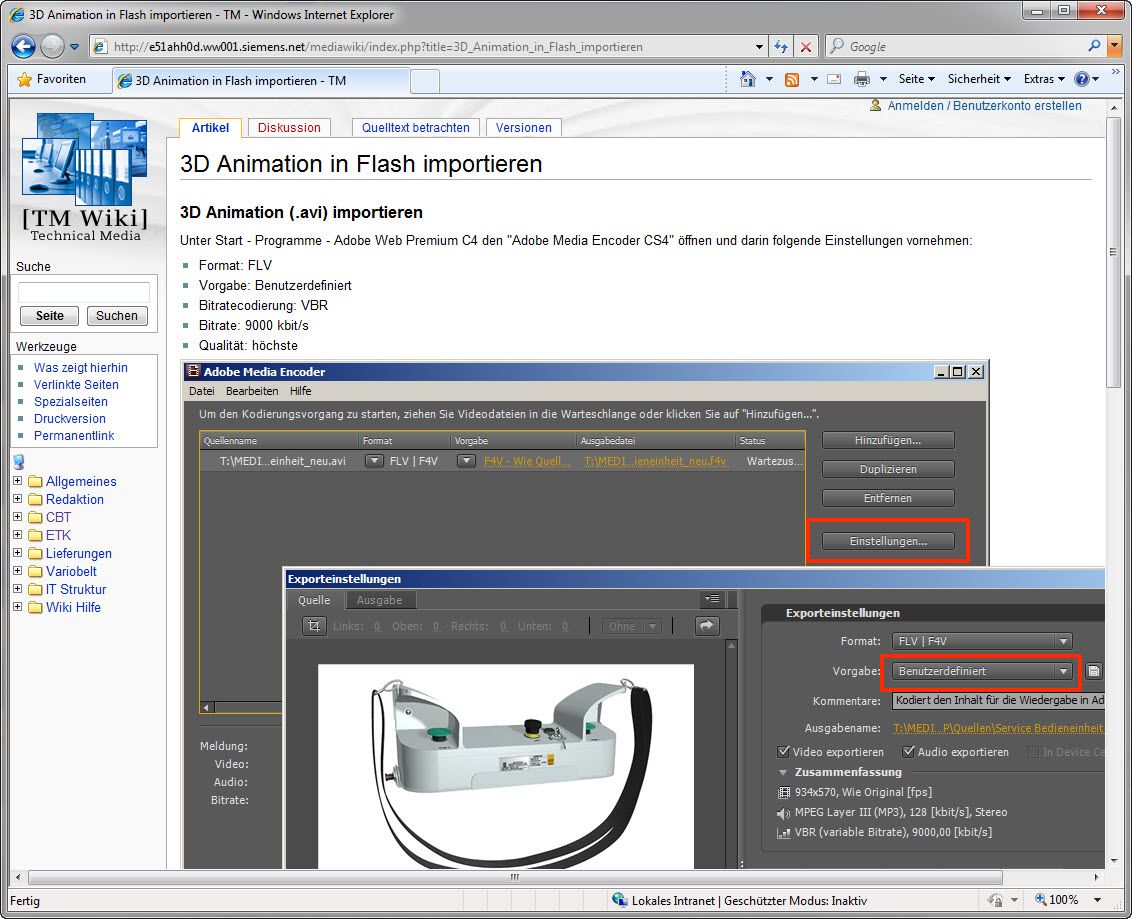Open the Home page icon
This screenshot has width=1132, height=919.
coord(747,79)
